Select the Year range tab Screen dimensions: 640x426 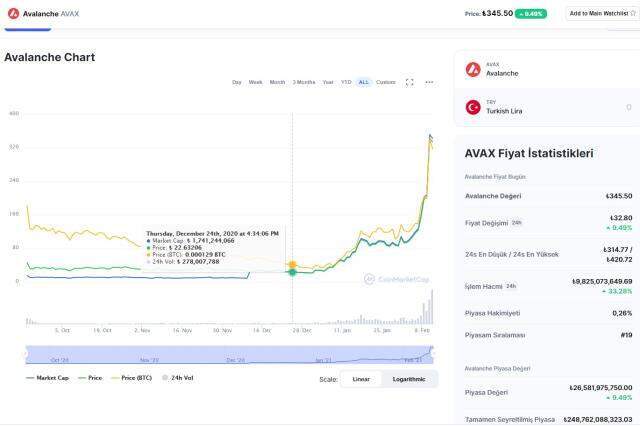click(328, 82)
